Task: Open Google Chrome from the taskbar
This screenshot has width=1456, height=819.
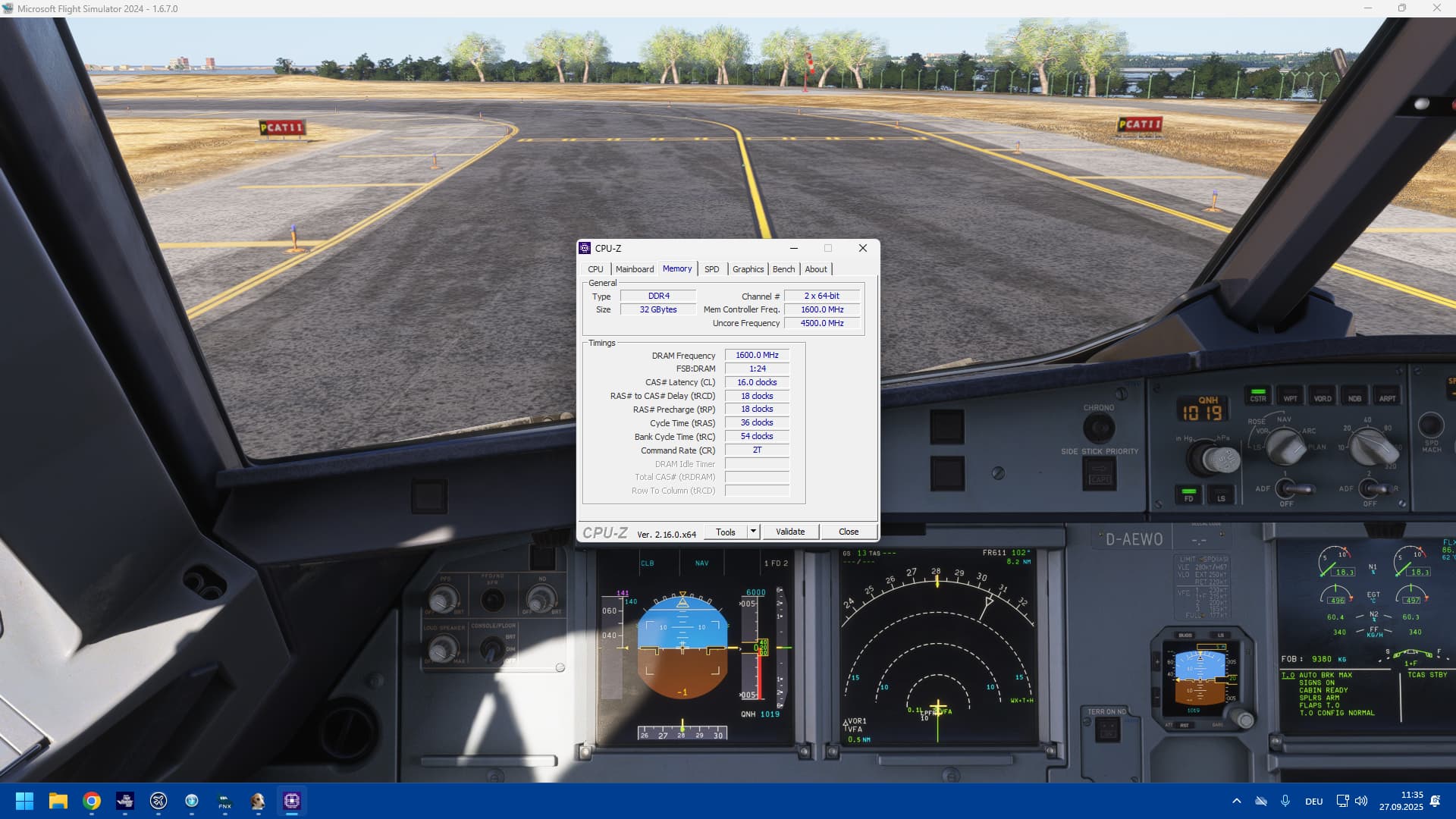Action: click(92, 801)
